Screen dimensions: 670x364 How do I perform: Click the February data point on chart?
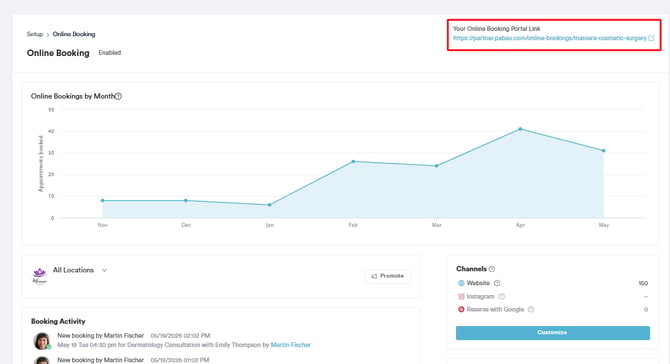click(x=353, y=161)
